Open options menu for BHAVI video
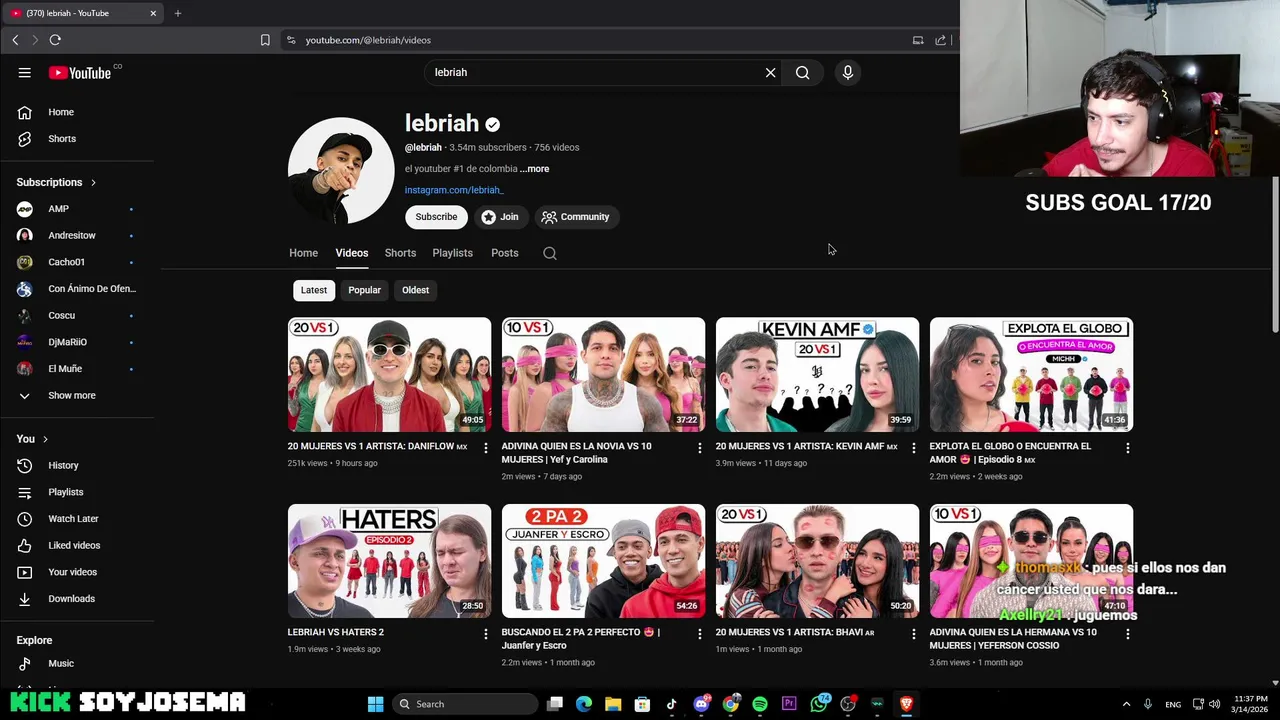This screenshot has height=720, width=1280. click(x=914, y=634)
